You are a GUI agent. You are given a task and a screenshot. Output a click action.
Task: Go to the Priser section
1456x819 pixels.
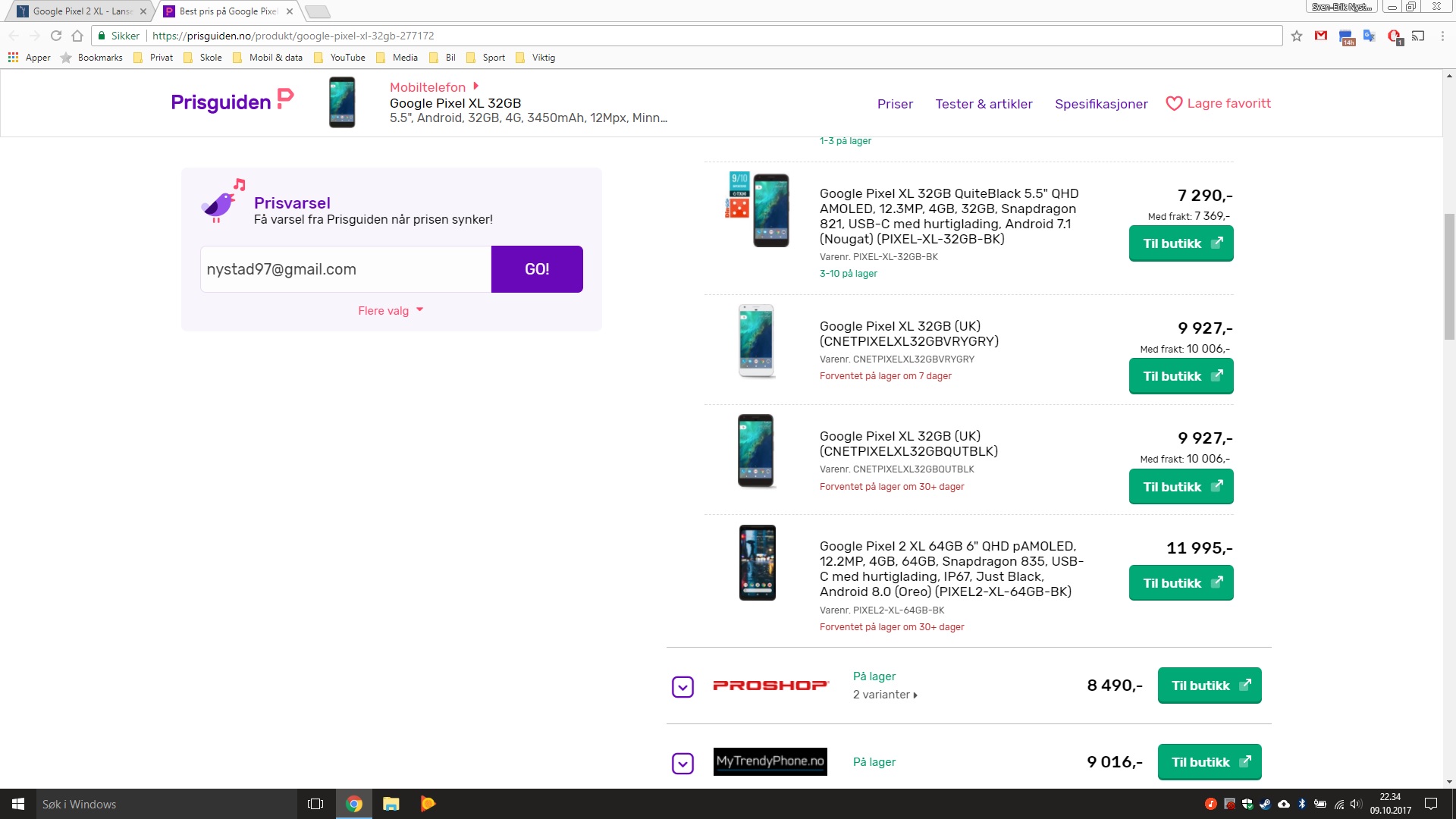[895, 104]
